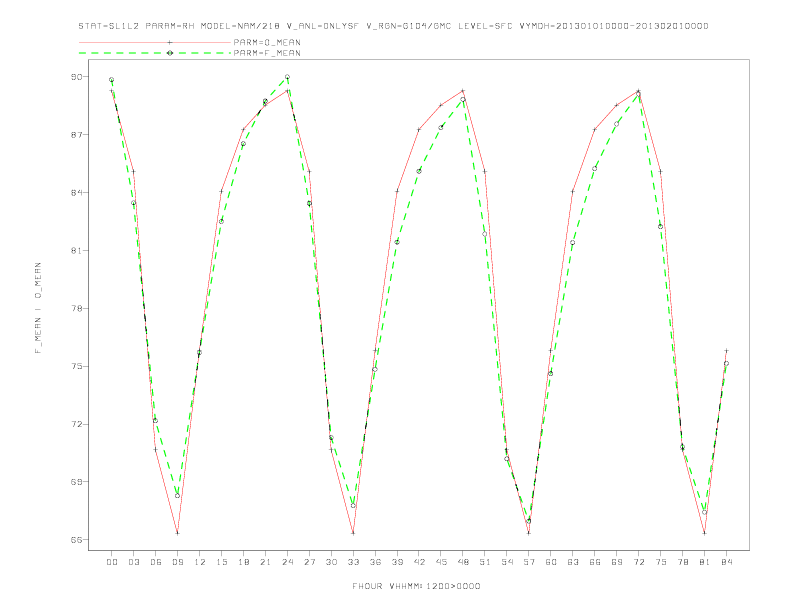Click the x-axis tick label 72
Screen dimensions: 792x612
[x=638, y=562]
